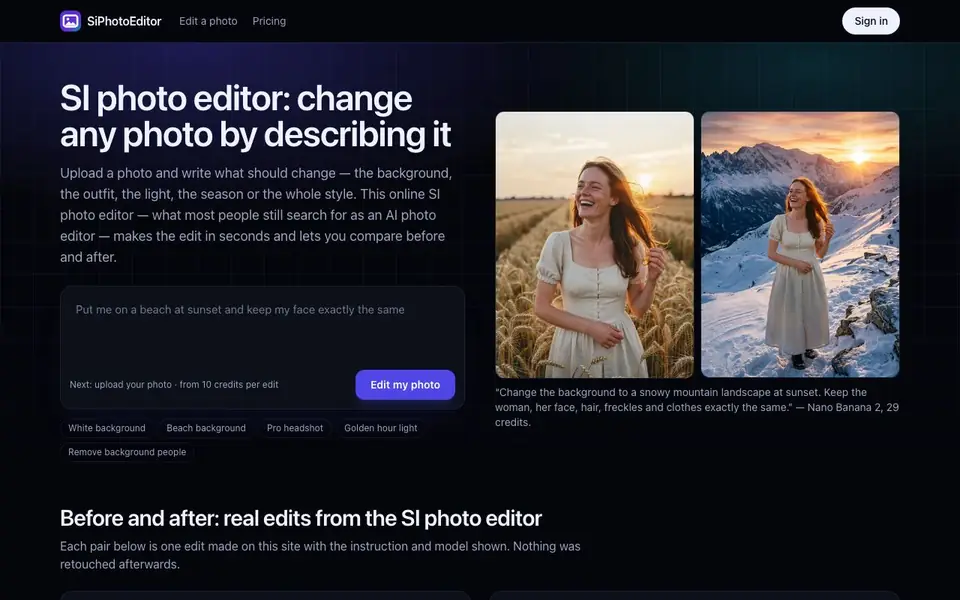Open the wheat field before photo
Viewport: 960px width, 600px height.
594,244
